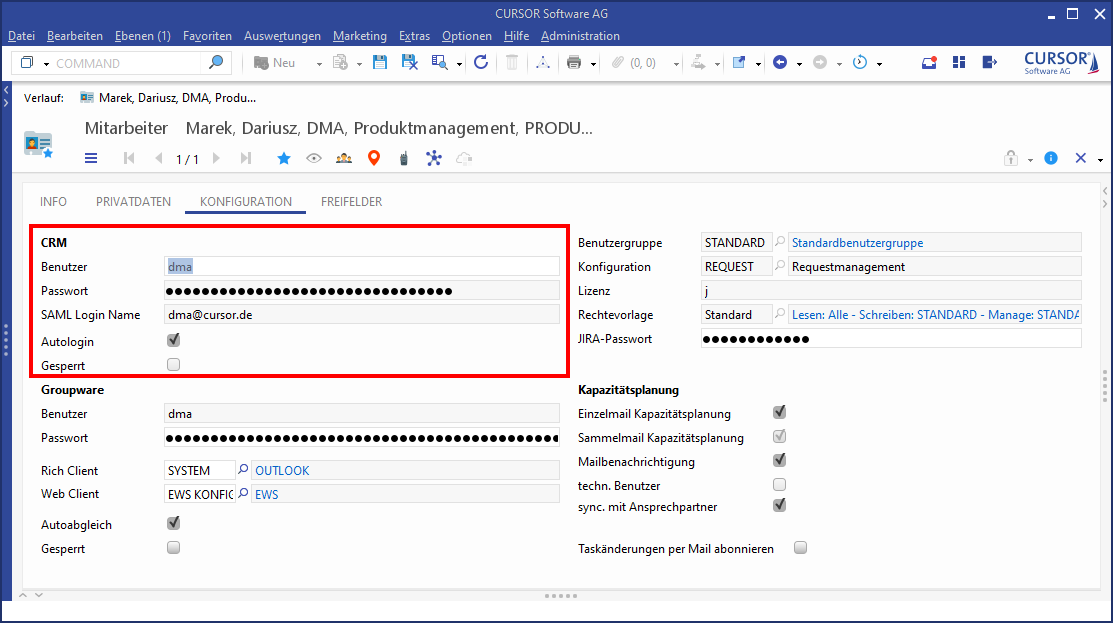Check the techn. Benutzer checkbox
Viewport: 1113px width, 623px height.
pyautogui.click(x=780, y=485)
